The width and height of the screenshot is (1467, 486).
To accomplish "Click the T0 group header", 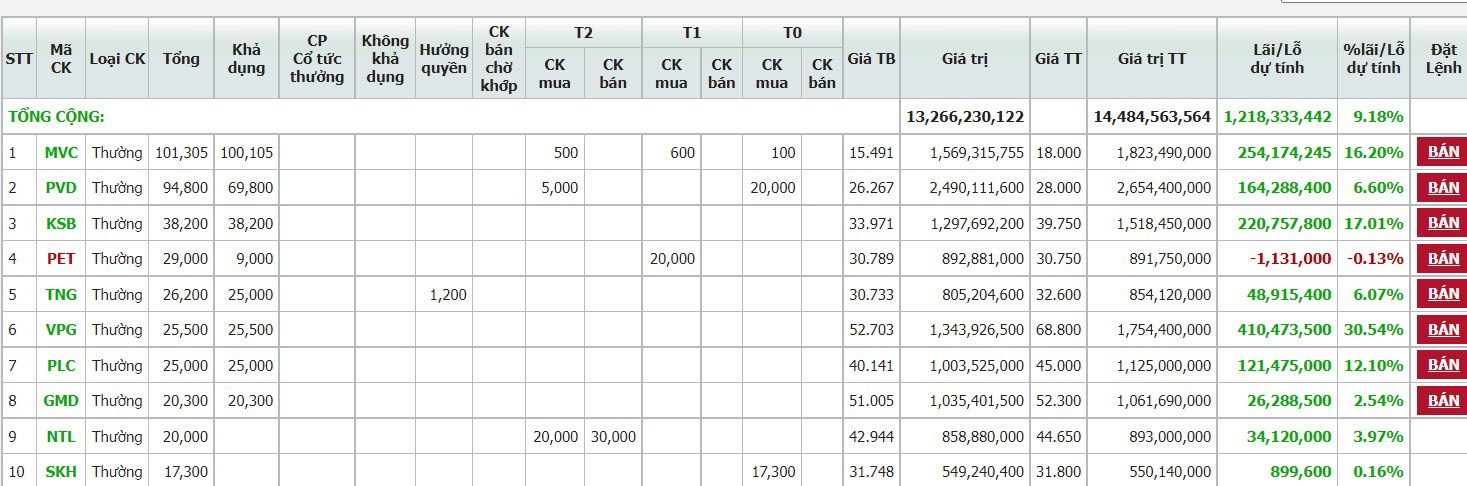I will 792,33.
